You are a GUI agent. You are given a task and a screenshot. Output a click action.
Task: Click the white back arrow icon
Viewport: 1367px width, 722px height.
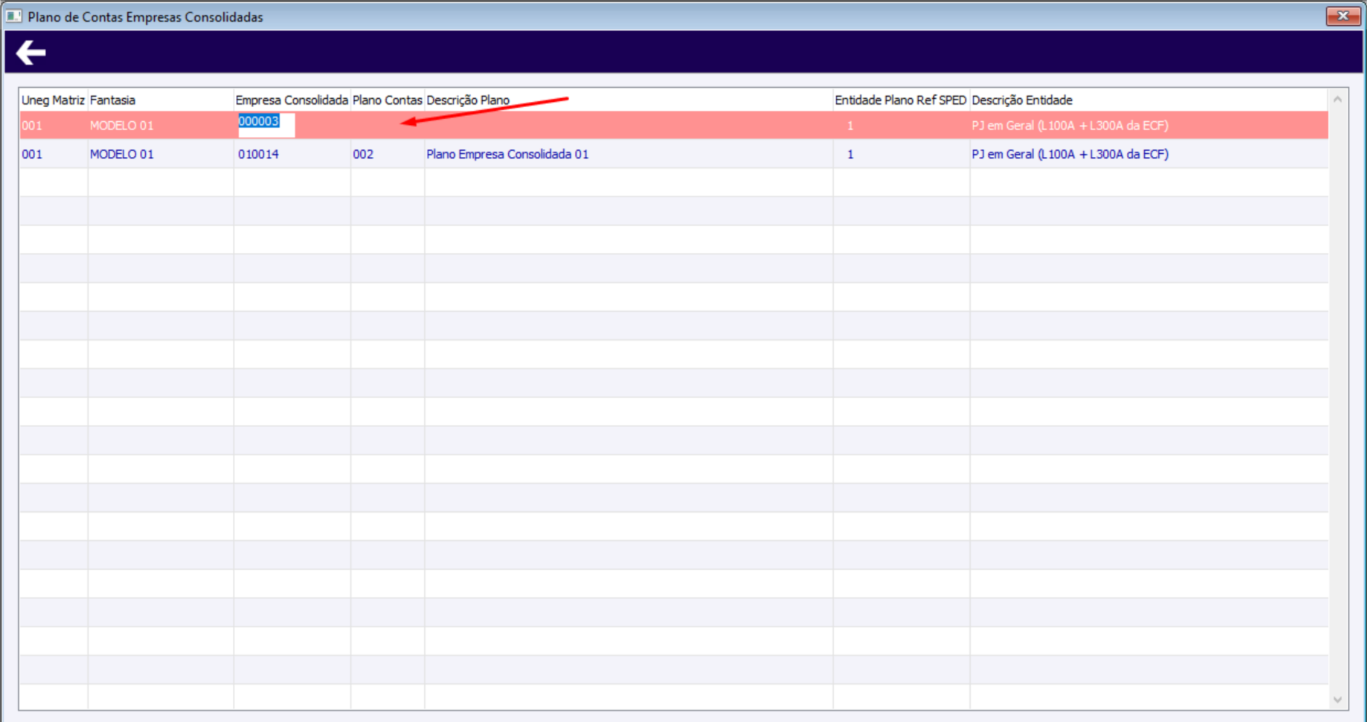[x=31, y=53]
